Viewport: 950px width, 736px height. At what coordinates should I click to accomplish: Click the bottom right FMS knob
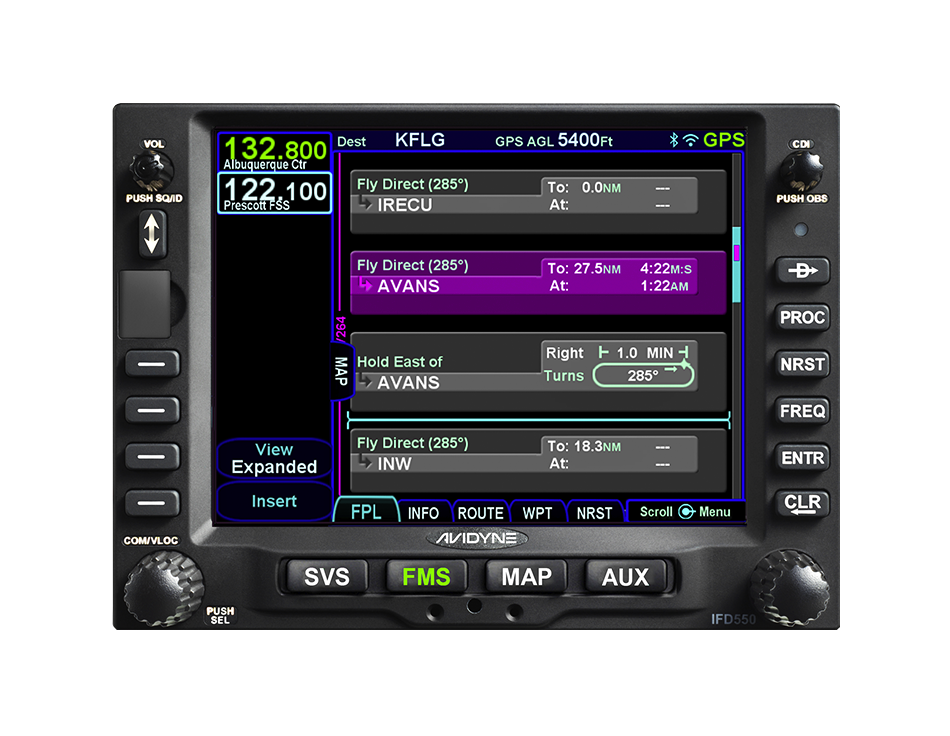pyautogui.click(x=789, y=588)
